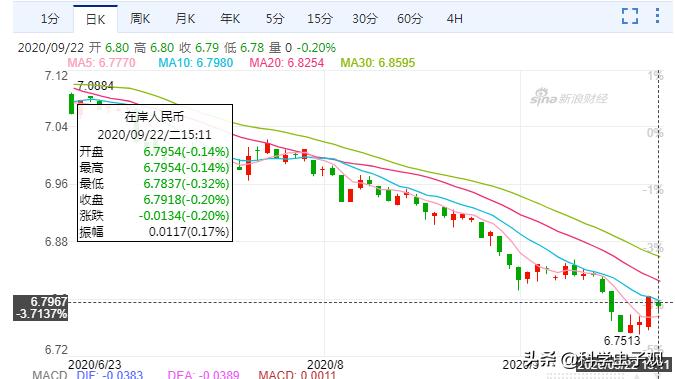Click the MA5 moving average label
Image resolution: width=675 pixels, height=379 pixels.
coord(102,63)
